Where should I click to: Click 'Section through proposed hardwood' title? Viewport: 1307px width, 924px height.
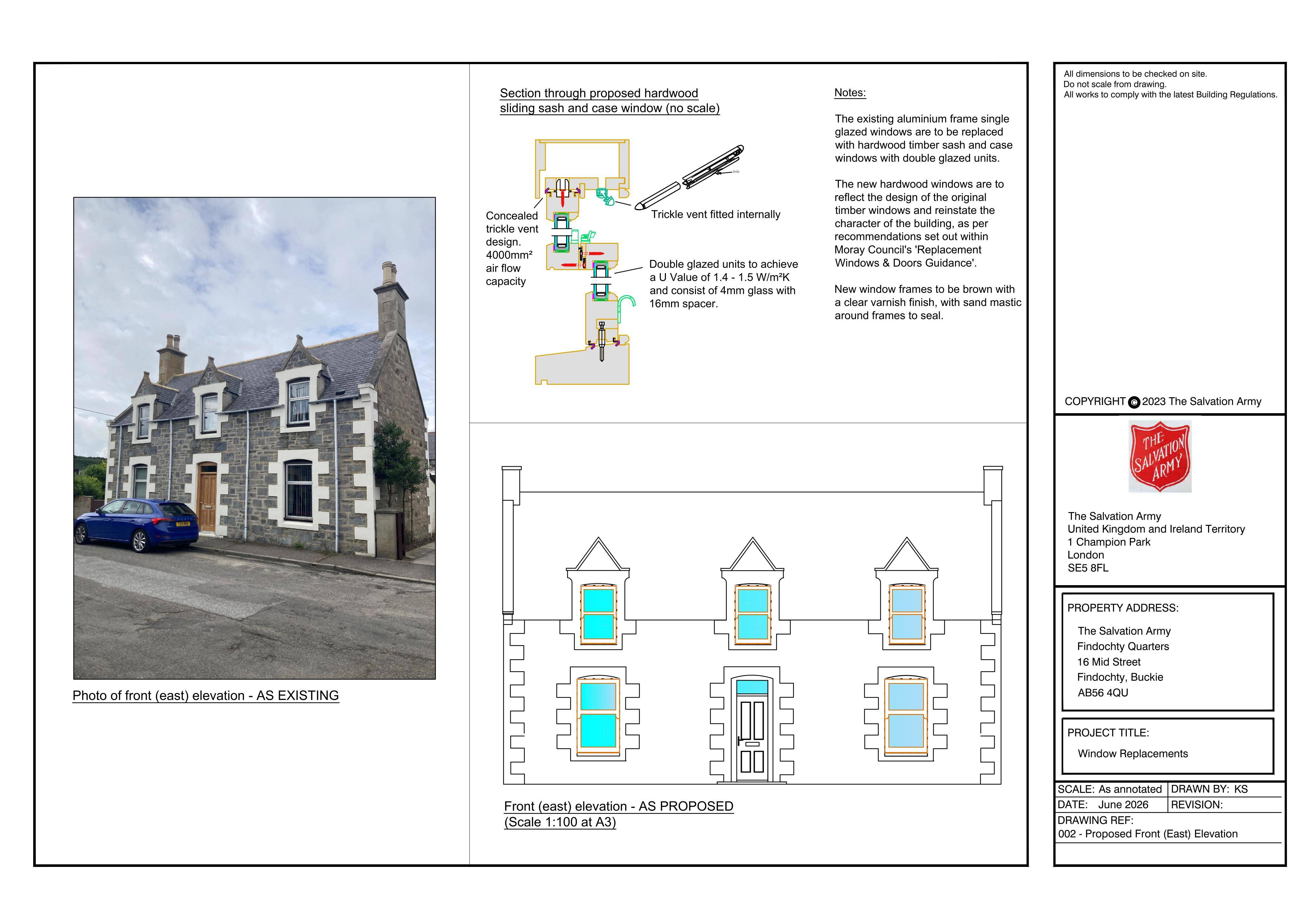pos(599,93)
